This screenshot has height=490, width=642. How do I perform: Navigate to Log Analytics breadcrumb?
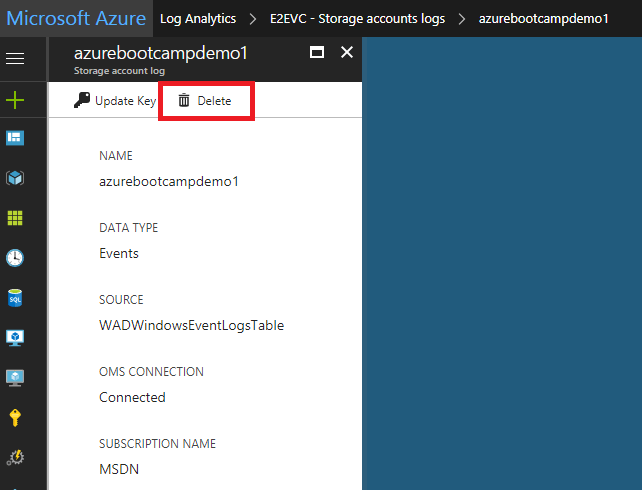click(x=198, y=19)
